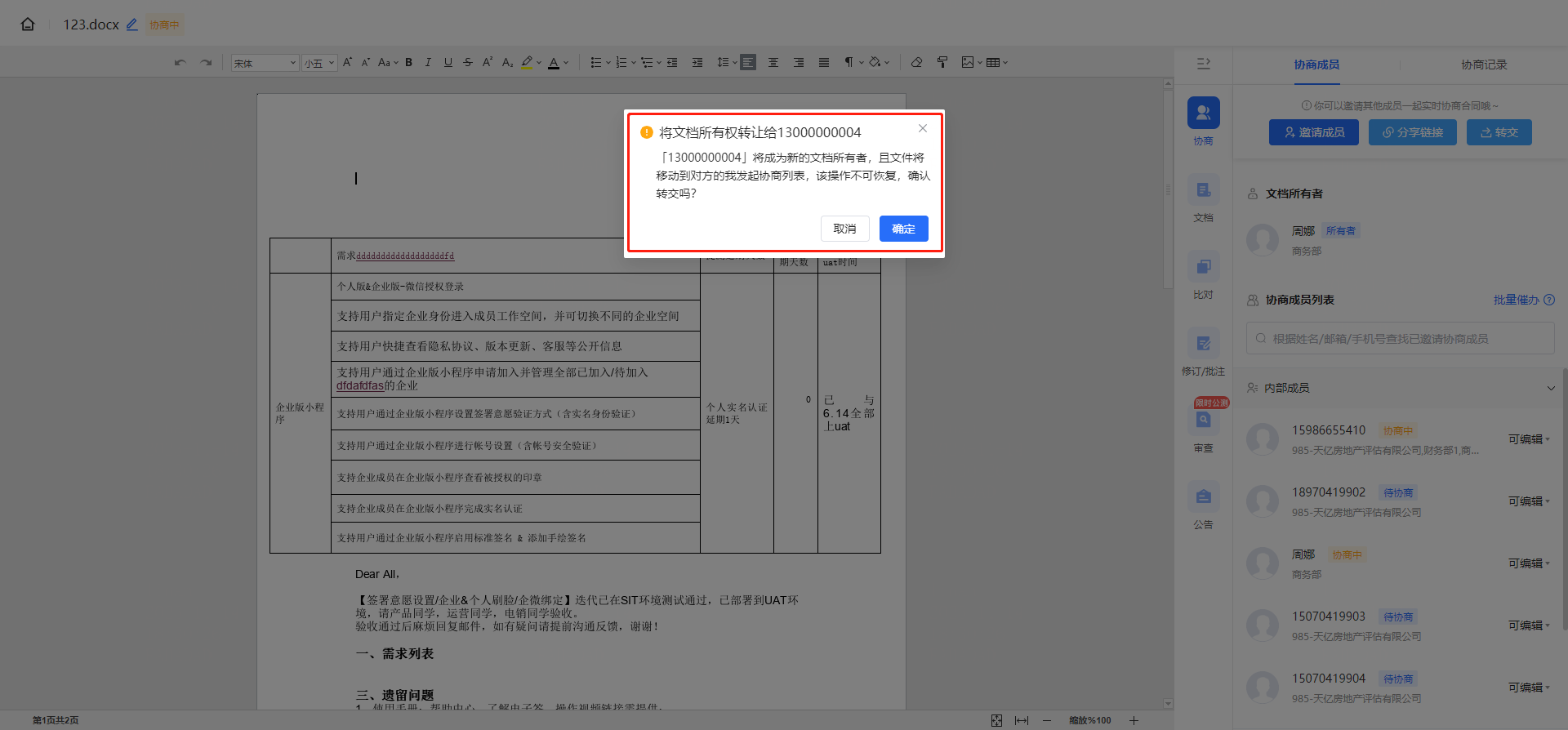Click the member search input field
Image resolution: width=1568 pixels, height=730 pixels.
point(1400,338)
